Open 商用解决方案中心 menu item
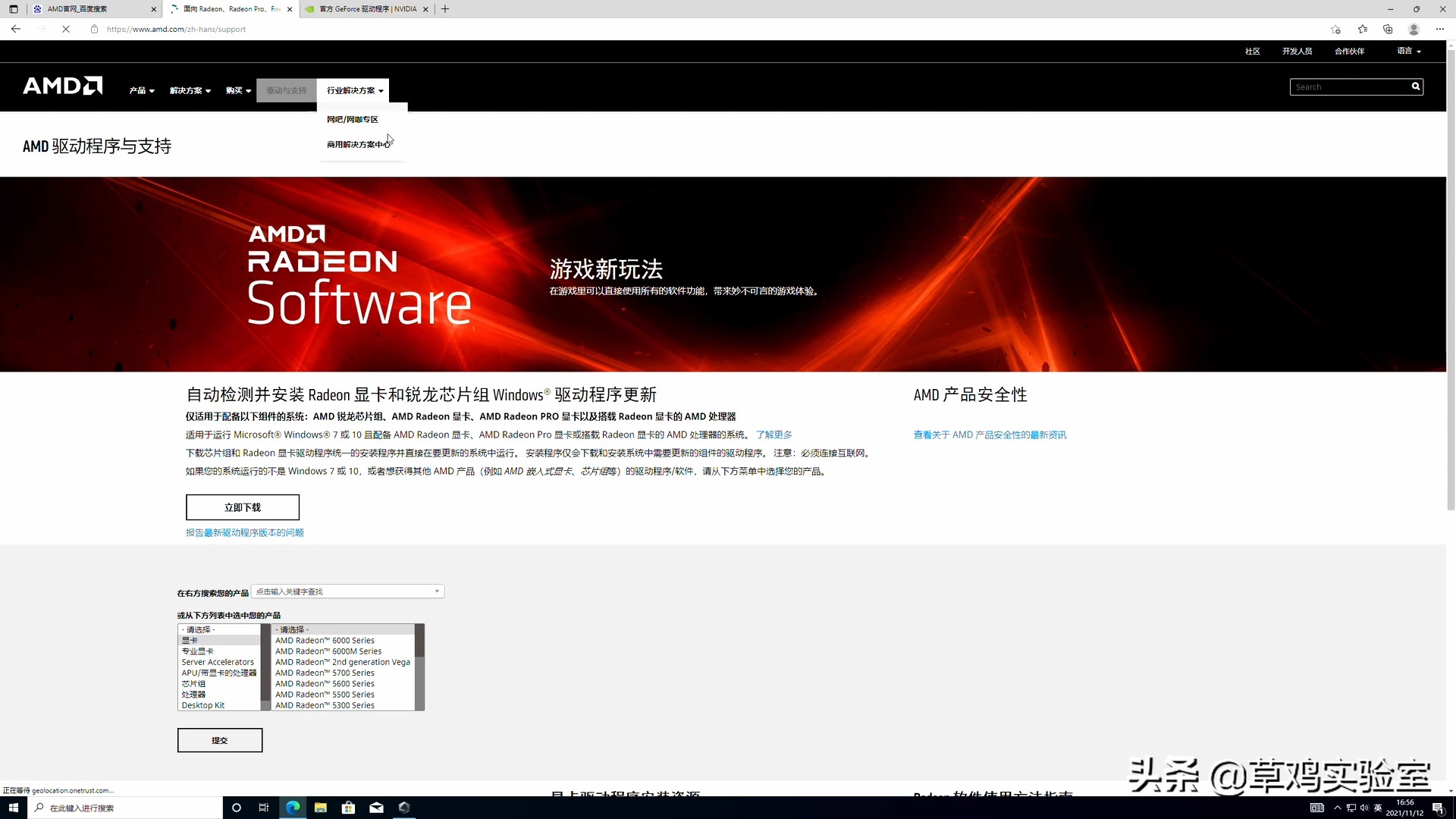Image resolution: width=1456 pixels, height=819 pixels. tap(357, 143)
